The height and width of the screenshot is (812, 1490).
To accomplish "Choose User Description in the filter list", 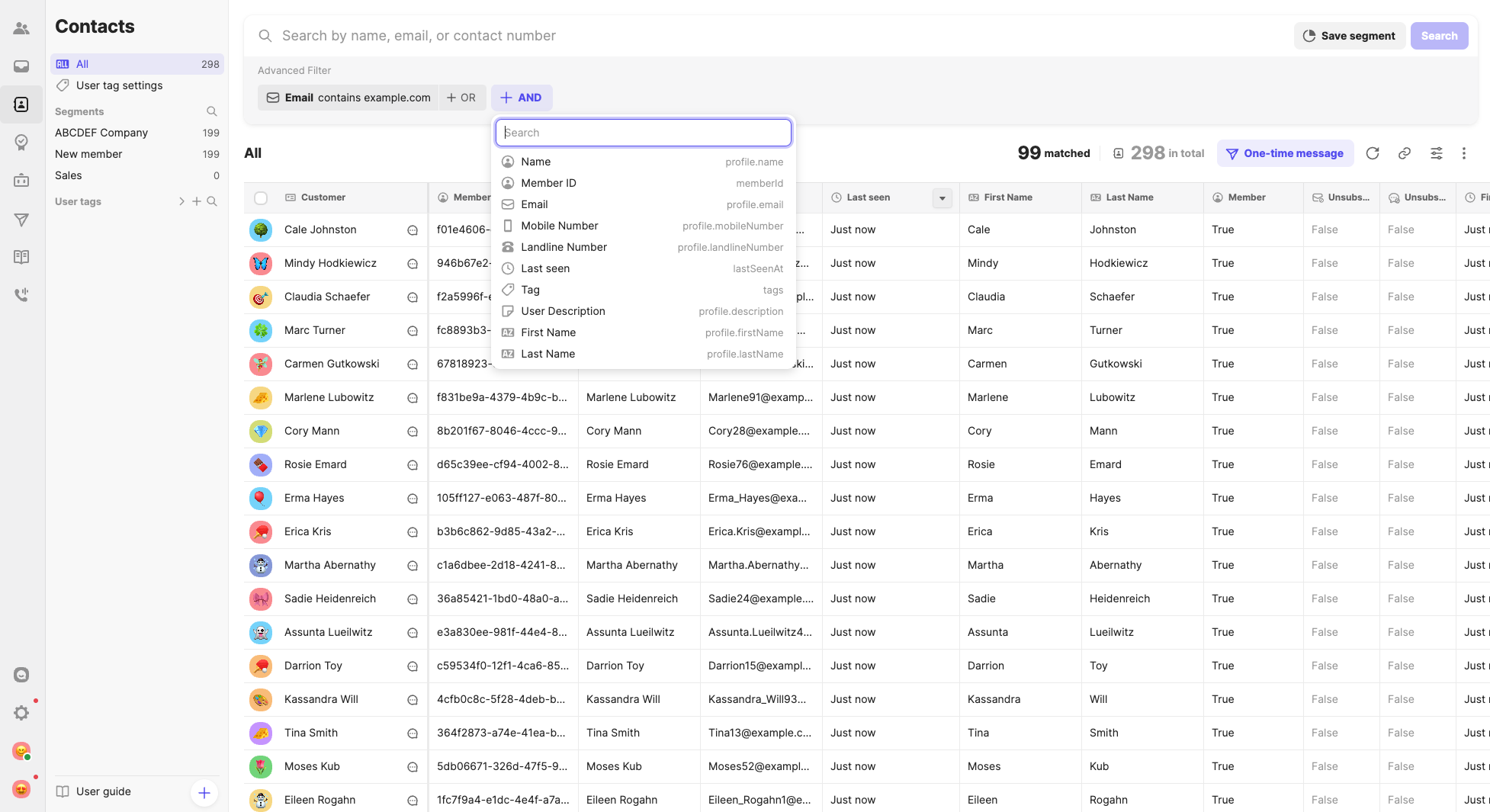I will 643,311.
